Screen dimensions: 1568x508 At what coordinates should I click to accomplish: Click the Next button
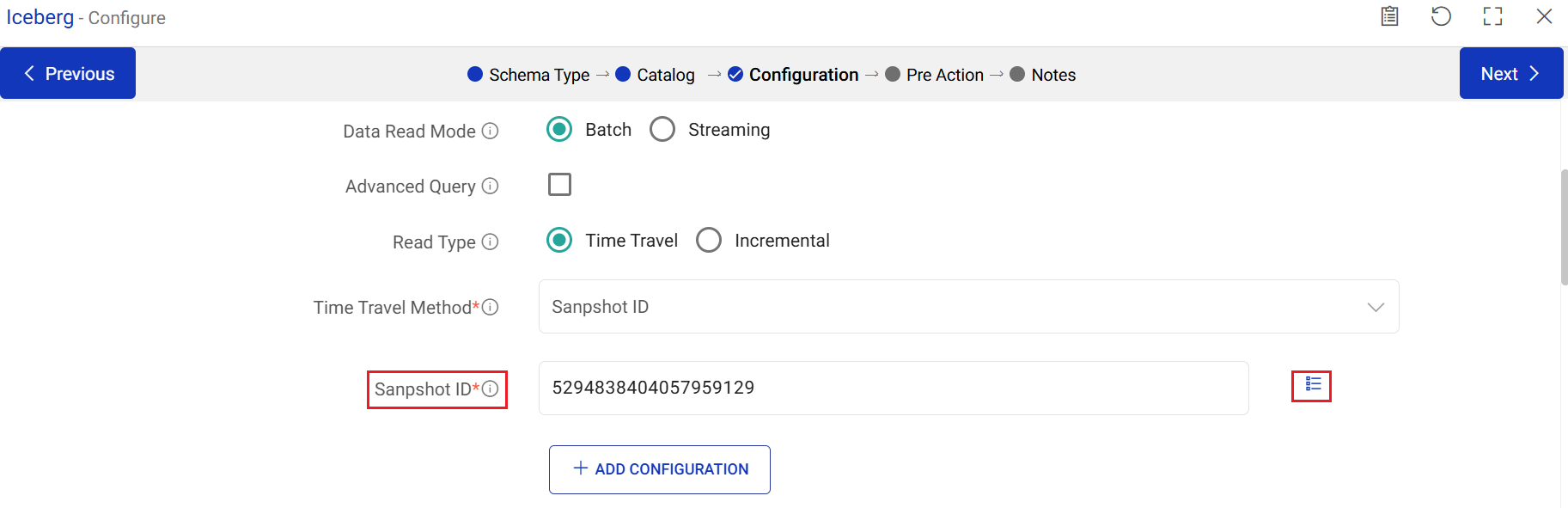click(1510, 74)
